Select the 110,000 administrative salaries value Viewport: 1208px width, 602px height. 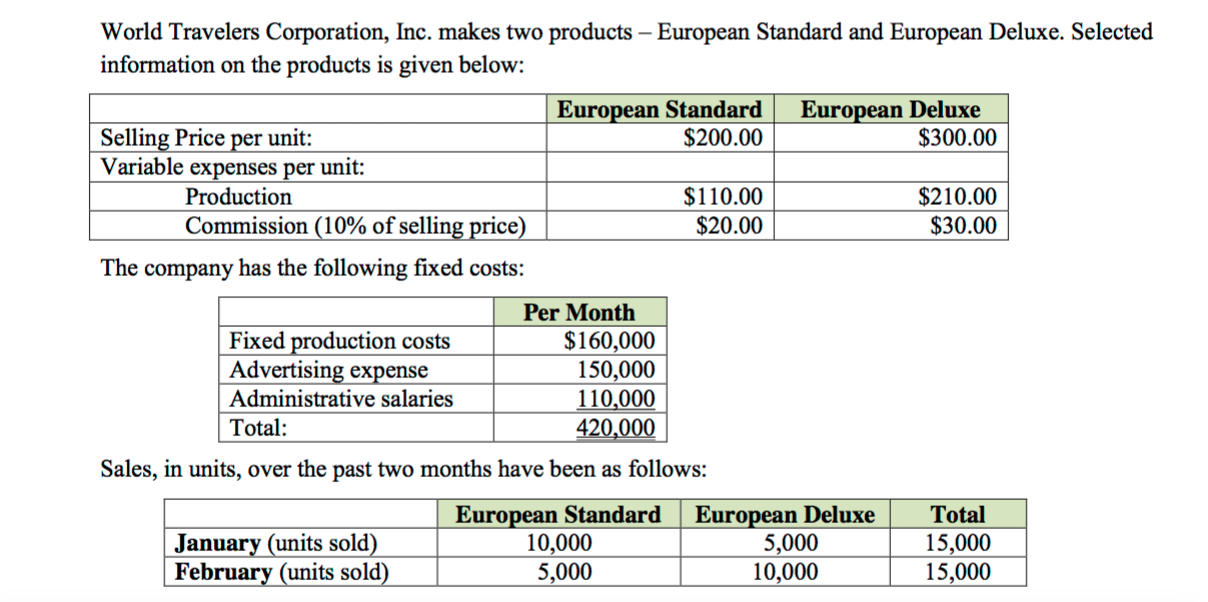pos(618,399)
